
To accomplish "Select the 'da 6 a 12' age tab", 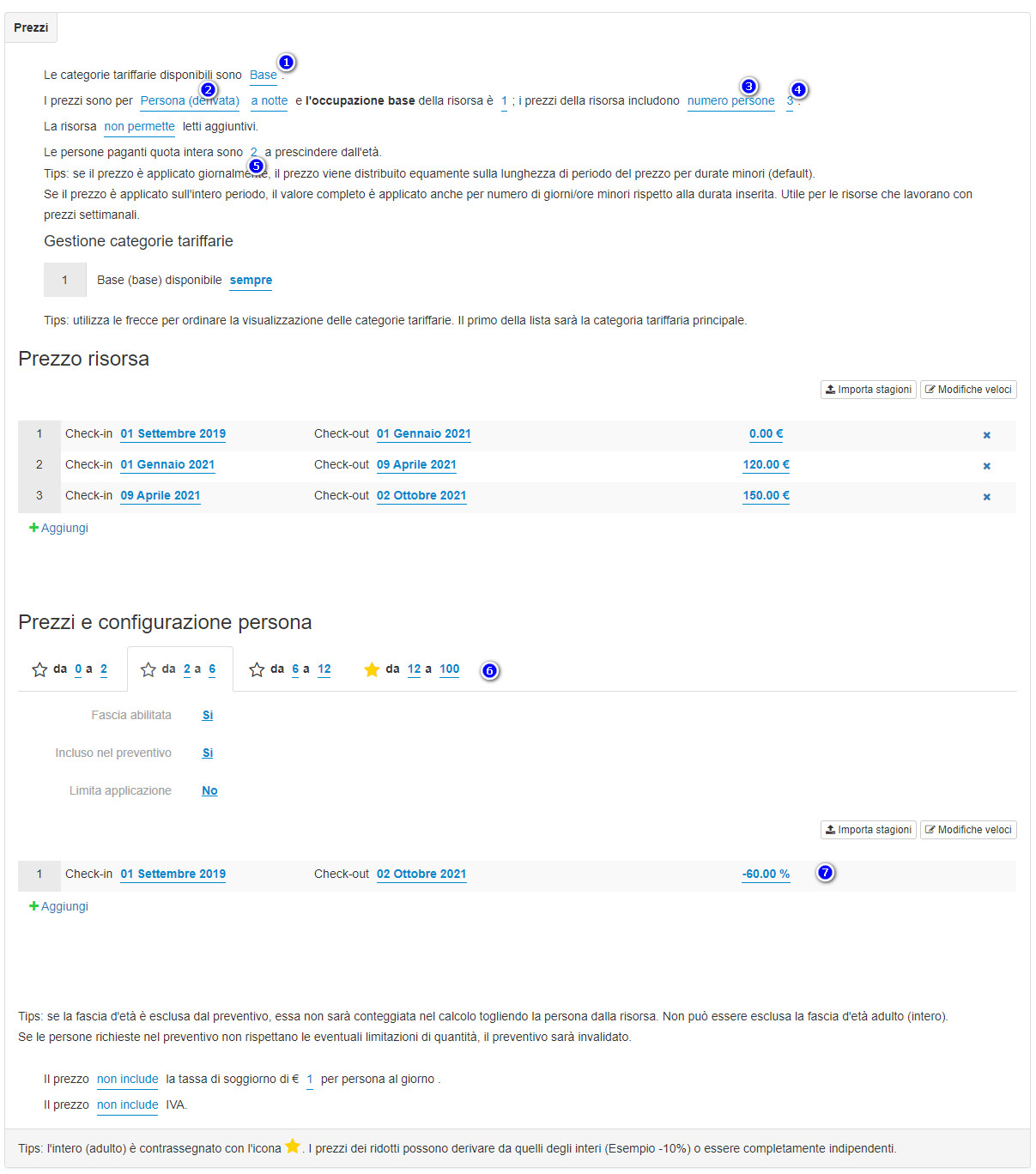I will pyautogui.click(x=289, y=669).
